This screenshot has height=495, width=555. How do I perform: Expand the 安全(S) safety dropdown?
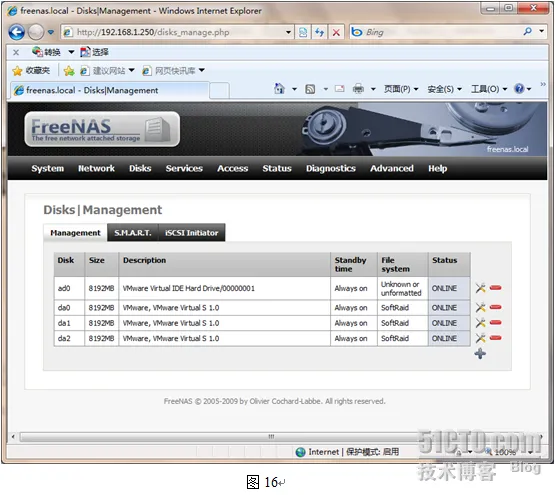(445, 89)
